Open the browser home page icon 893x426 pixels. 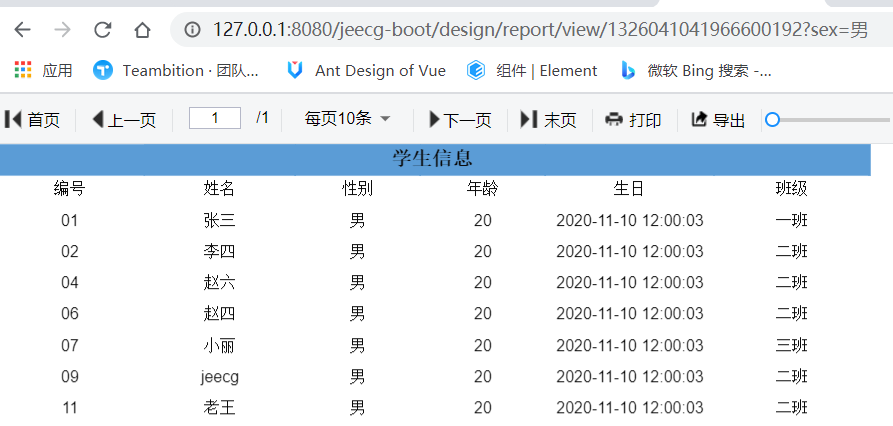pos(142,30)
